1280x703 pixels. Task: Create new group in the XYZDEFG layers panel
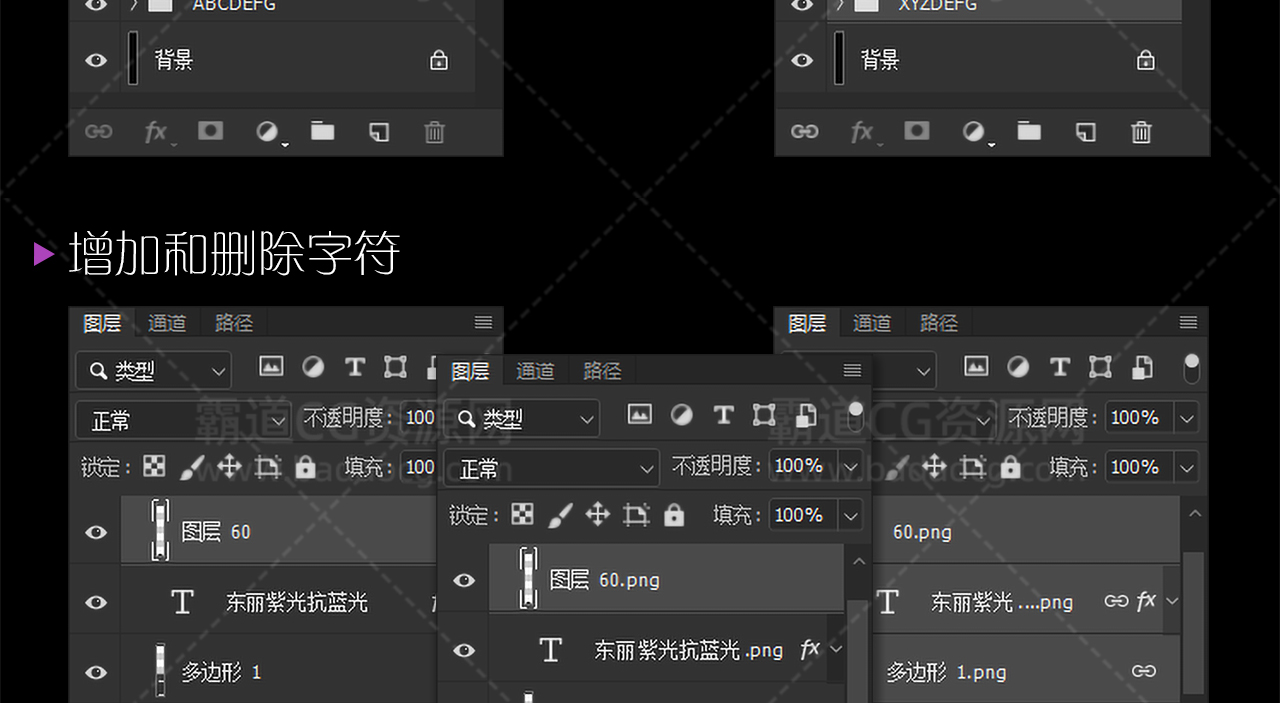tap(1029, 131)
